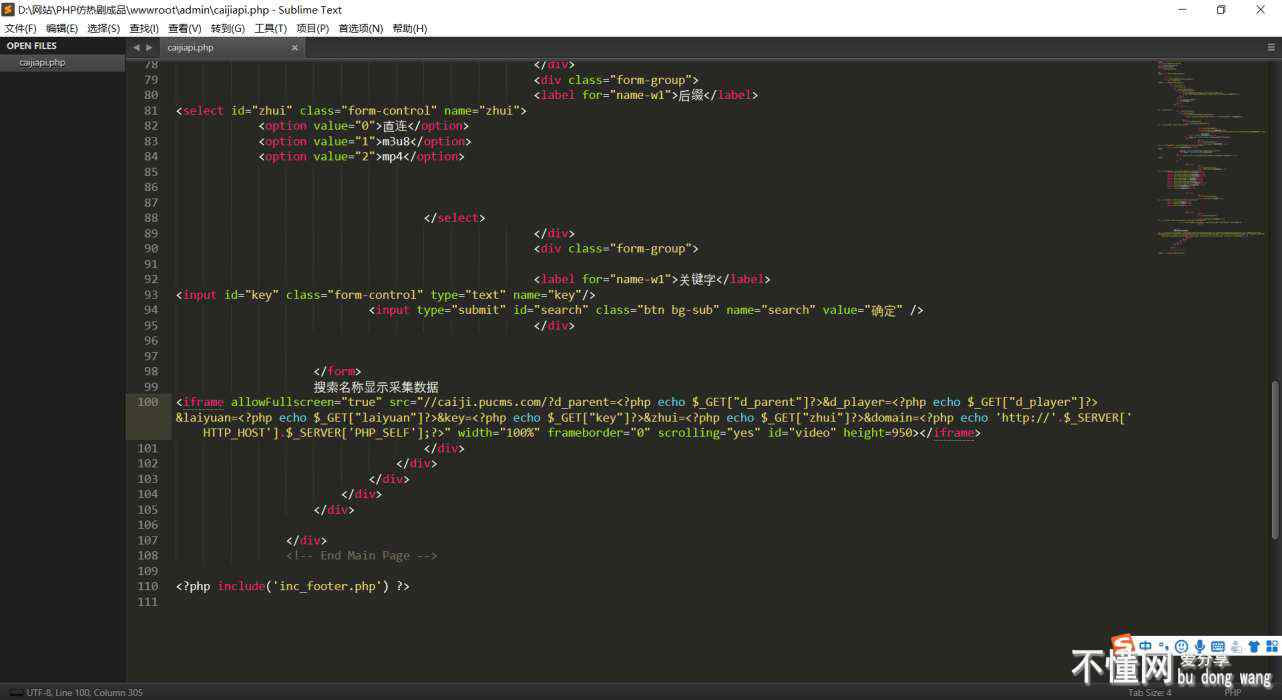Click the Sogou voice input microphone
The image size is (1282, 700).
1200,647
